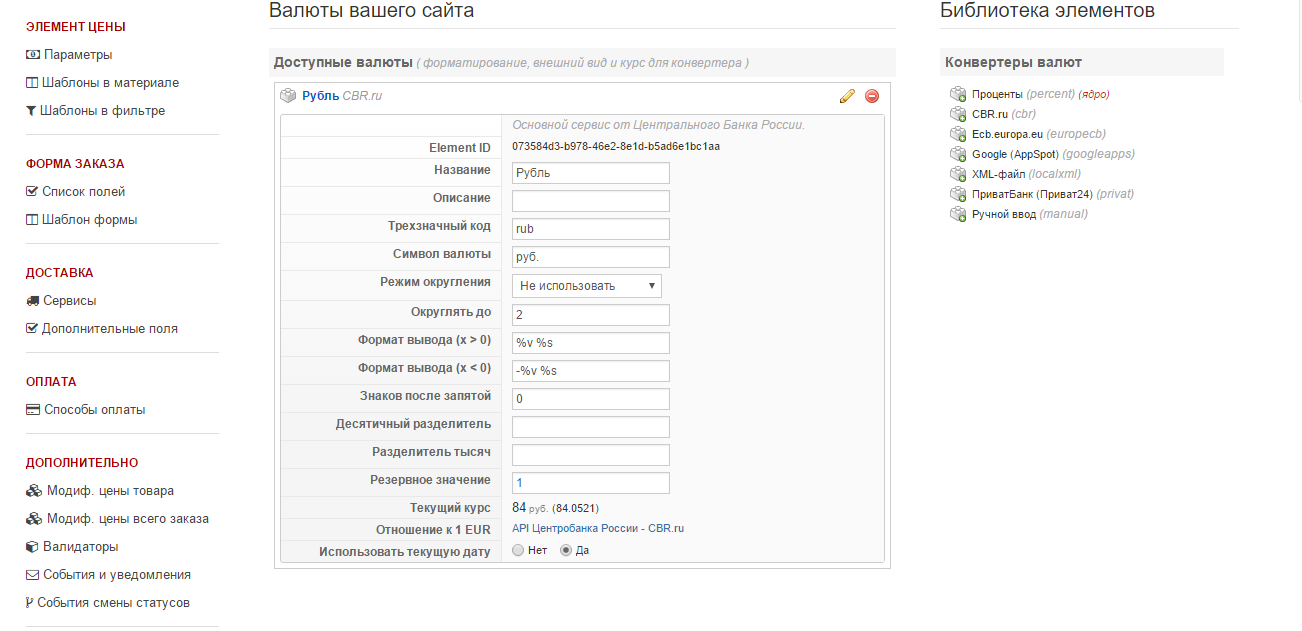Click the Название input field

[590, 173]
